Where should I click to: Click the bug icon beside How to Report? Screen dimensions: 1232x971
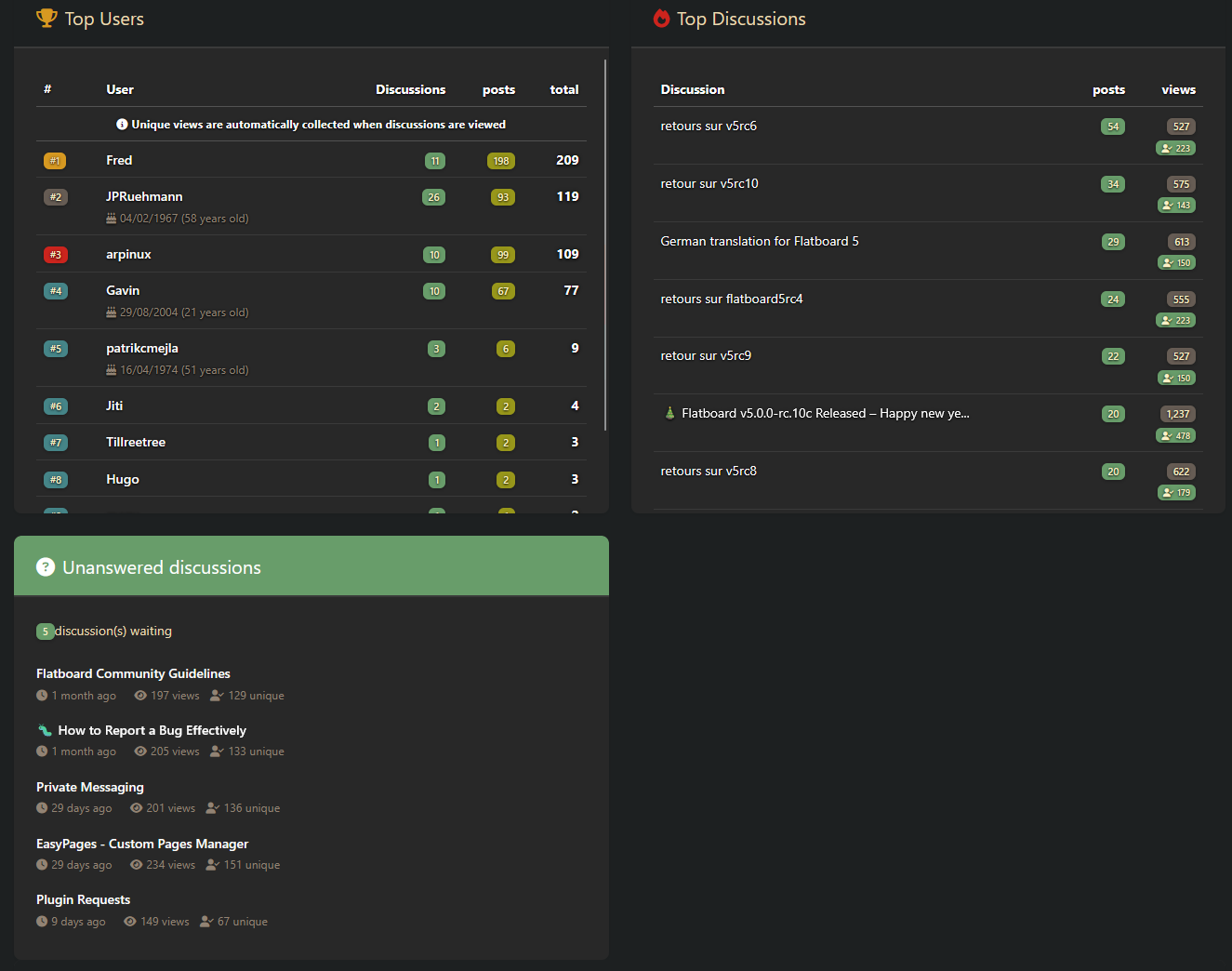45,731
